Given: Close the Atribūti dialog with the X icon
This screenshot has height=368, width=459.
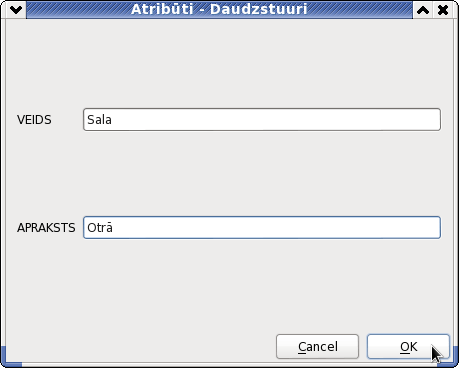Looking at the screenshot, I should (x=443, y=10).
